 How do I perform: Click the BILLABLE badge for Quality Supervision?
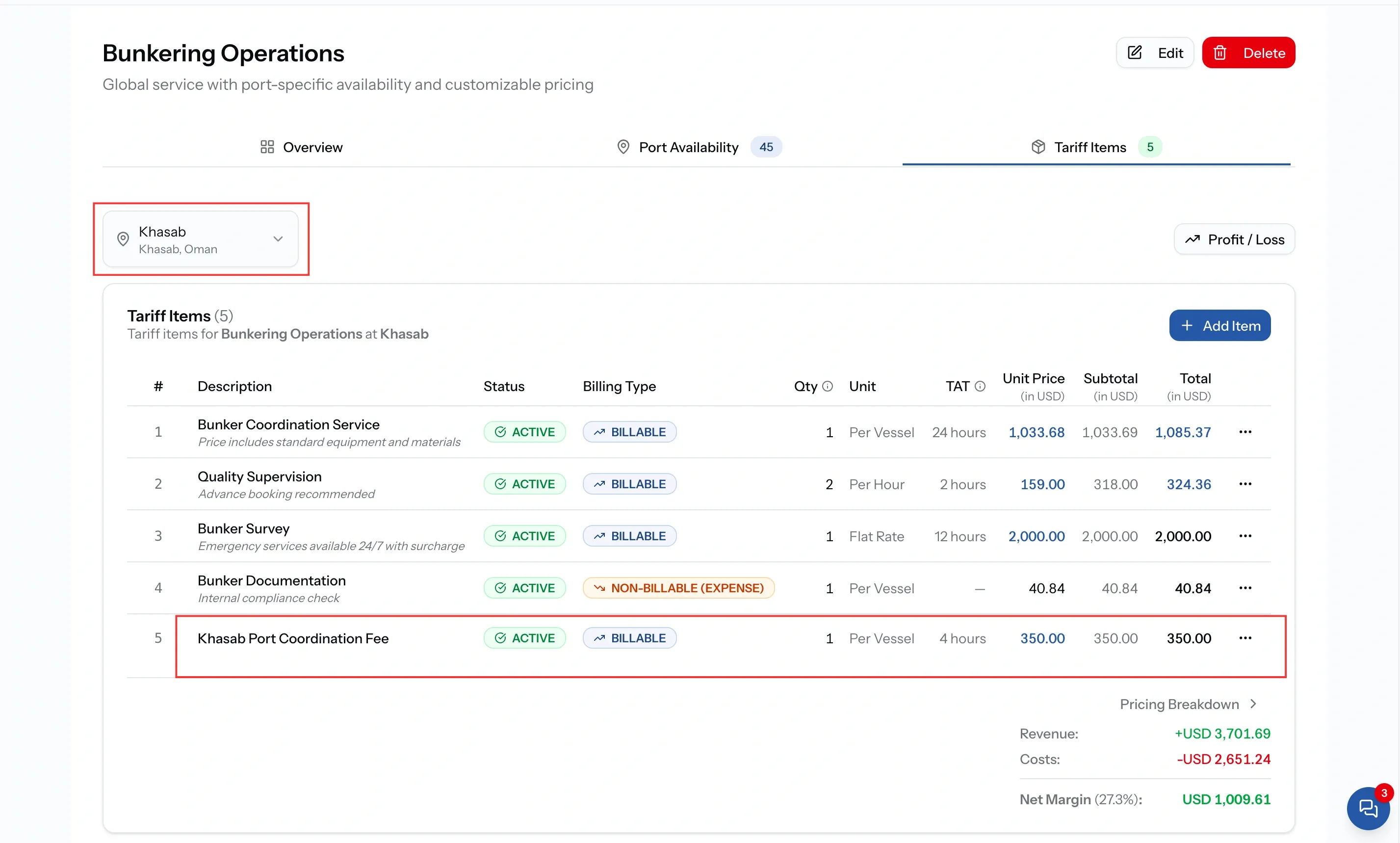coord(629,484)
